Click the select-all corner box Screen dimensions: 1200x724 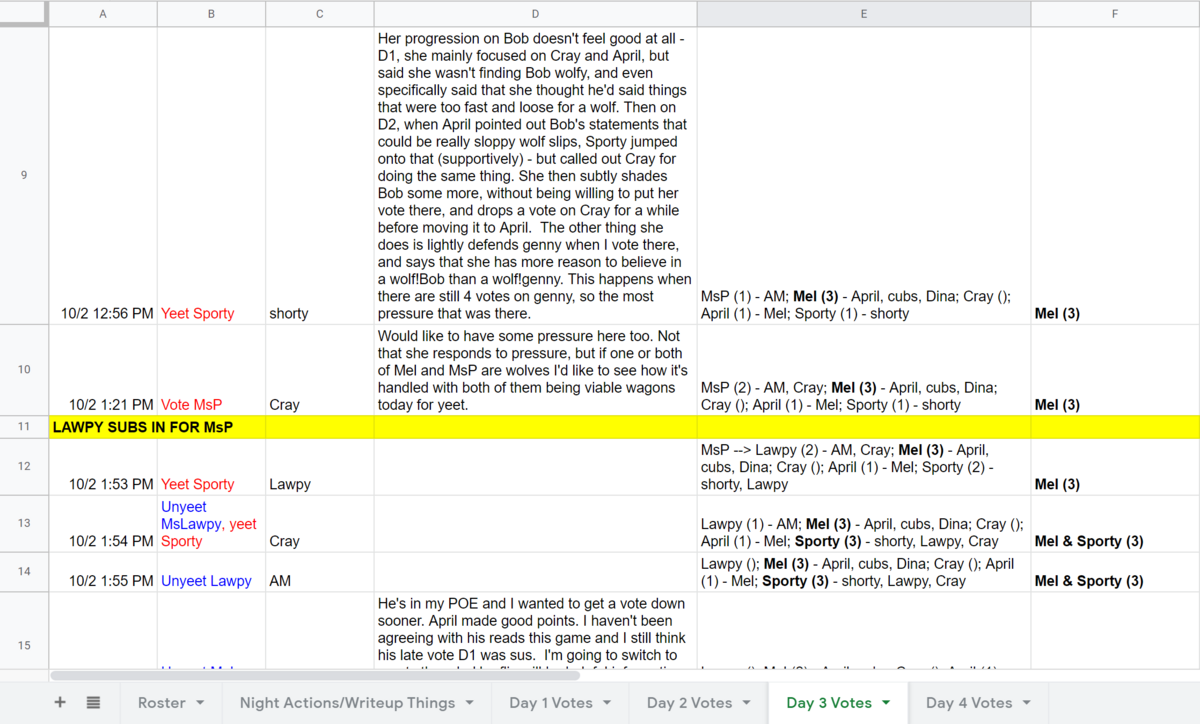(x=24, y=14)
